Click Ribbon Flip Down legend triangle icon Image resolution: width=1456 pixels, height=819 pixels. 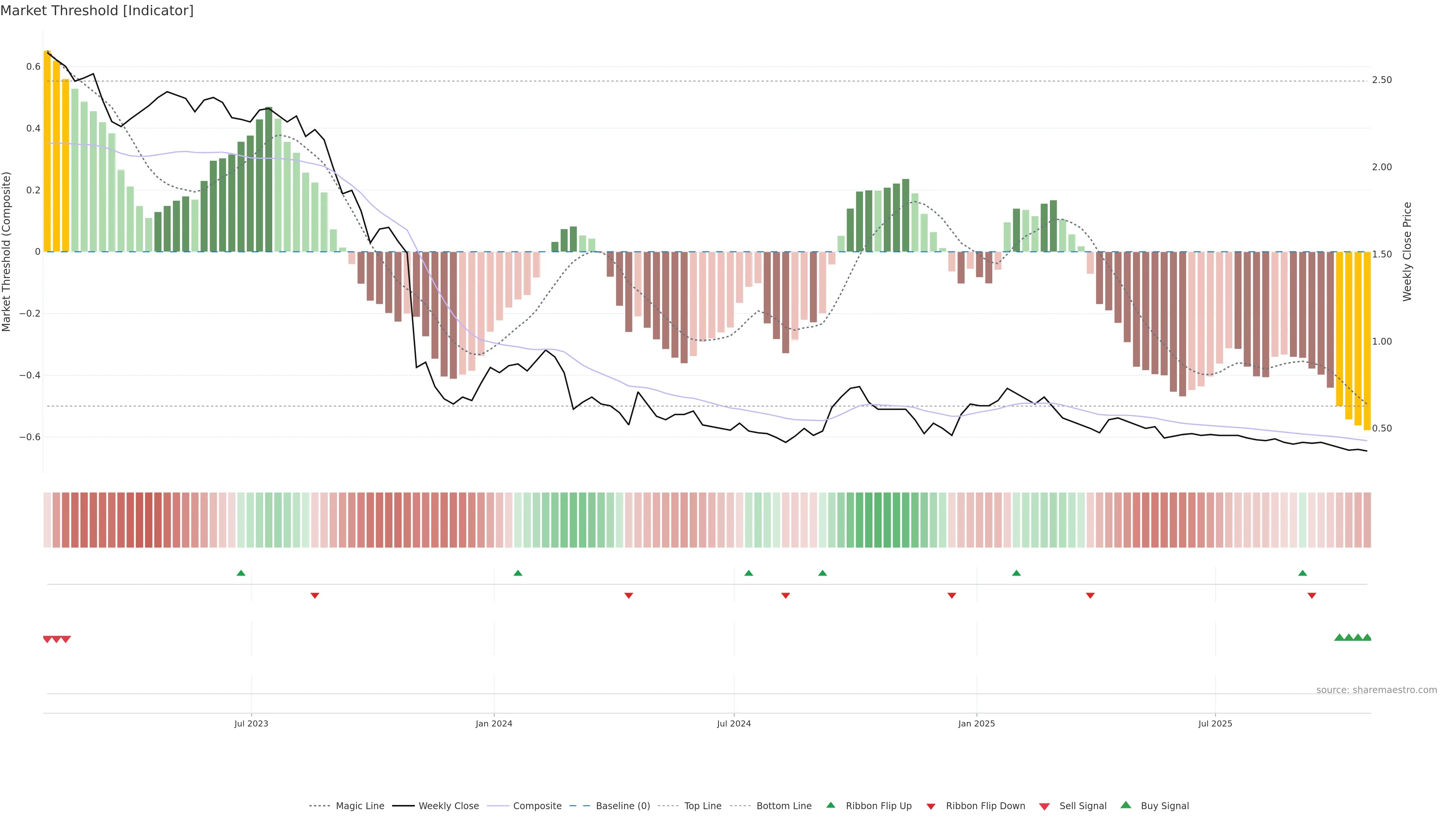coord(930,806)
